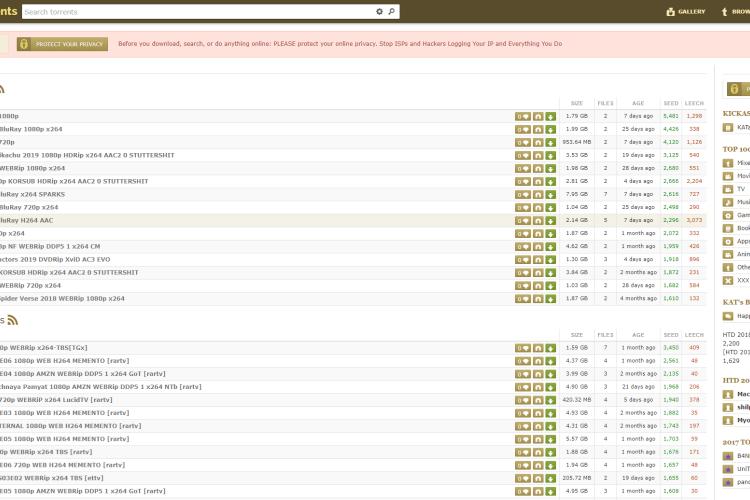
Task: Open the Movies category icon in sidebar
Action: click(728, 176)
